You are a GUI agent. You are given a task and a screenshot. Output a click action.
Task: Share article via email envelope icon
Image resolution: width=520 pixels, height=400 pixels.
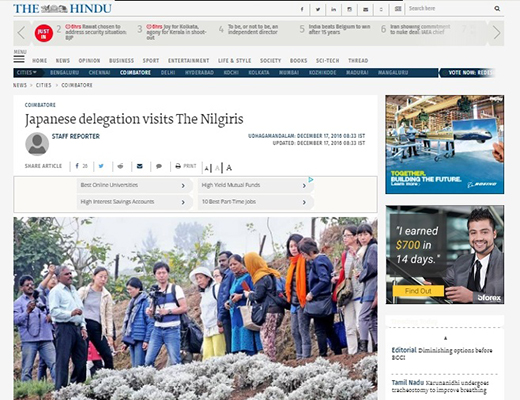click(x=140, y=166)
